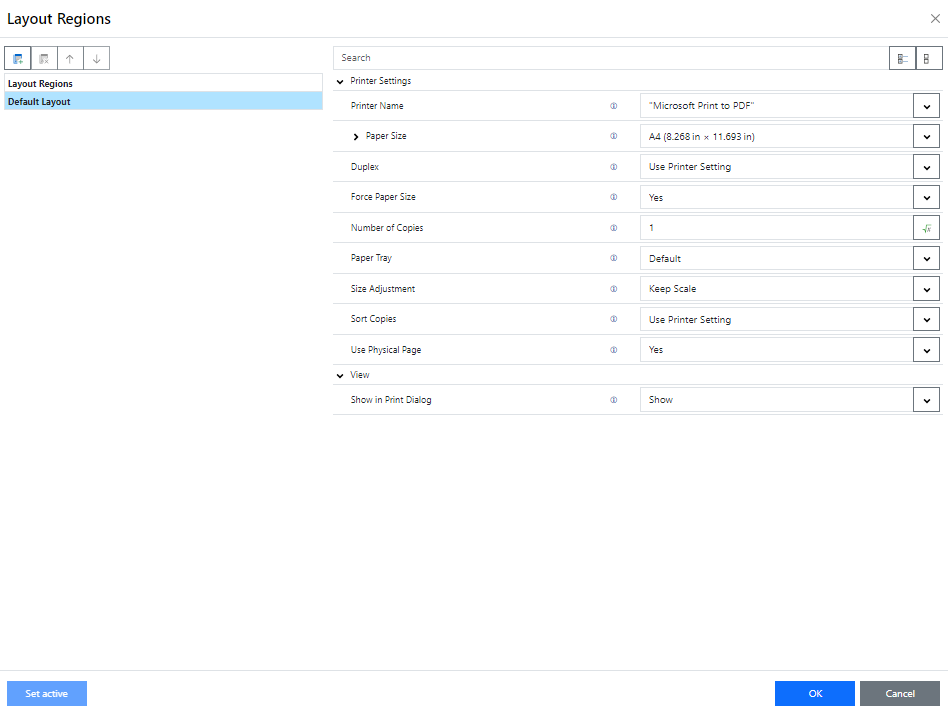Select Default Layout in the list
The image size is (948, 712).
point(160,102)
